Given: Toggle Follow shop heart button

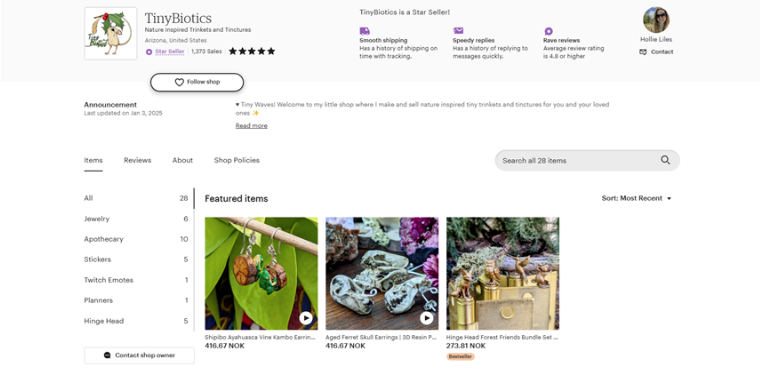Looking at the screenshot, I should 197,82.
